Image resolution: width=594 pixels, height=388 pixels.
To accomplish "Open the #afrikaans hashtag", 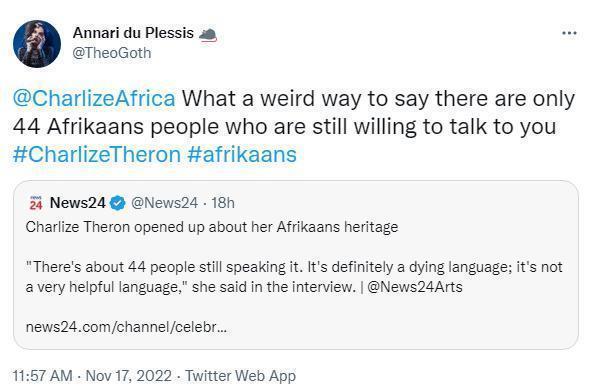I will coord(242,155).
